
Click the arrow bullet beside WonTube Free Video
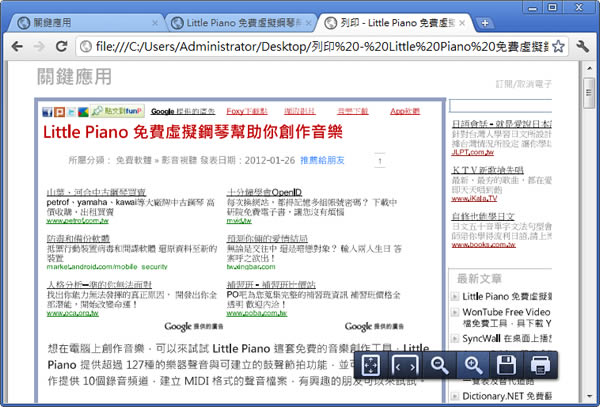click(x=455, y=312)
